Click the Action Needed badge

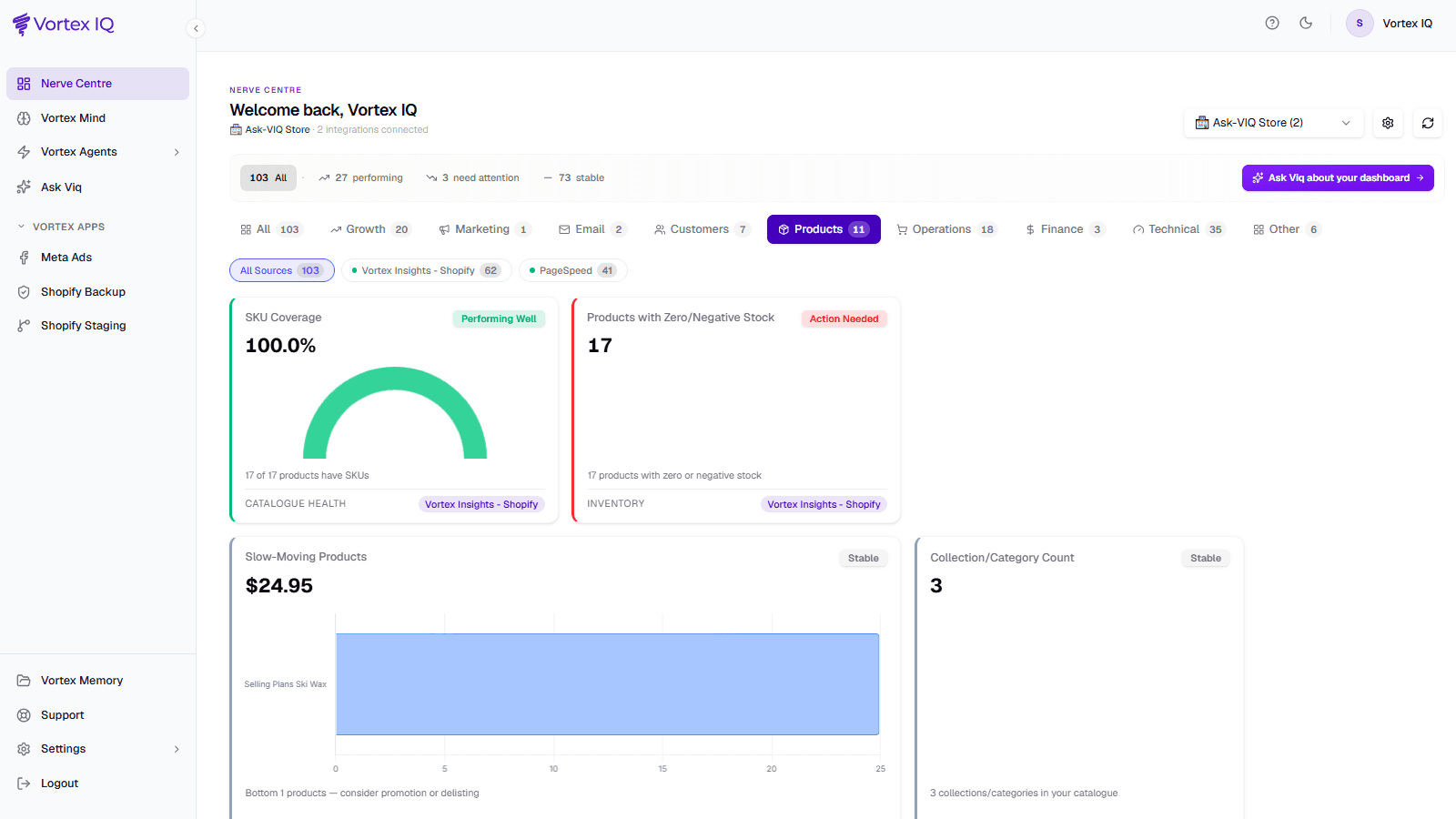click(844, 318)
